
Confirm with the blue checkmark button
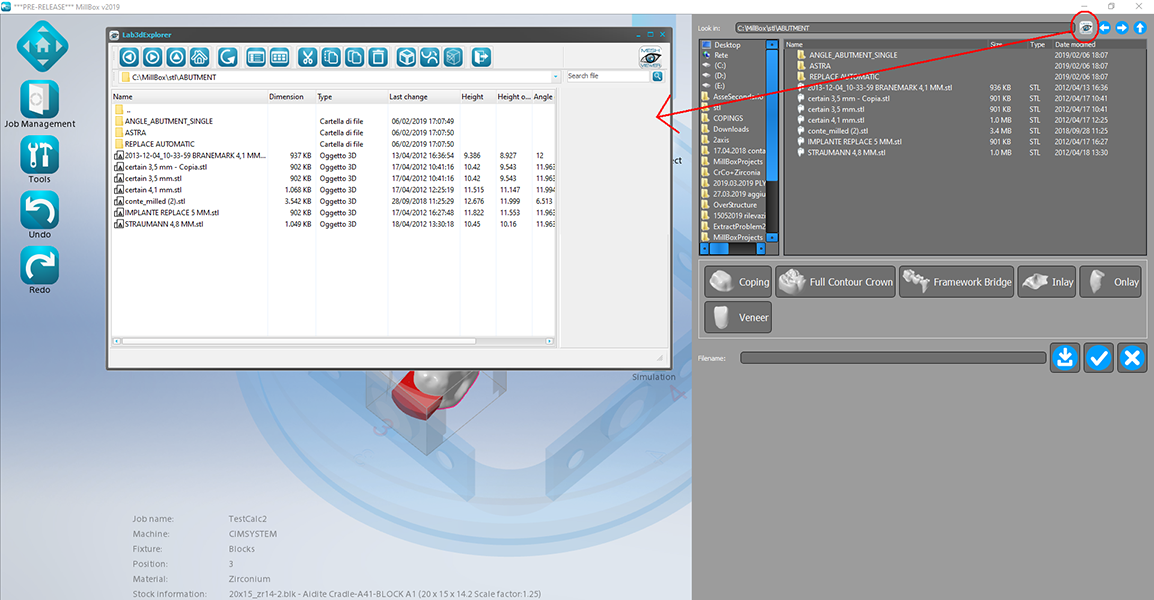1099,358
